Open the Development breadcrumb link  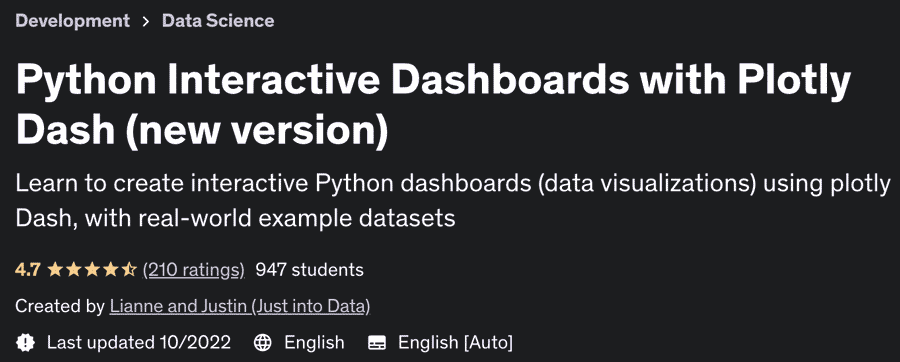72,21
